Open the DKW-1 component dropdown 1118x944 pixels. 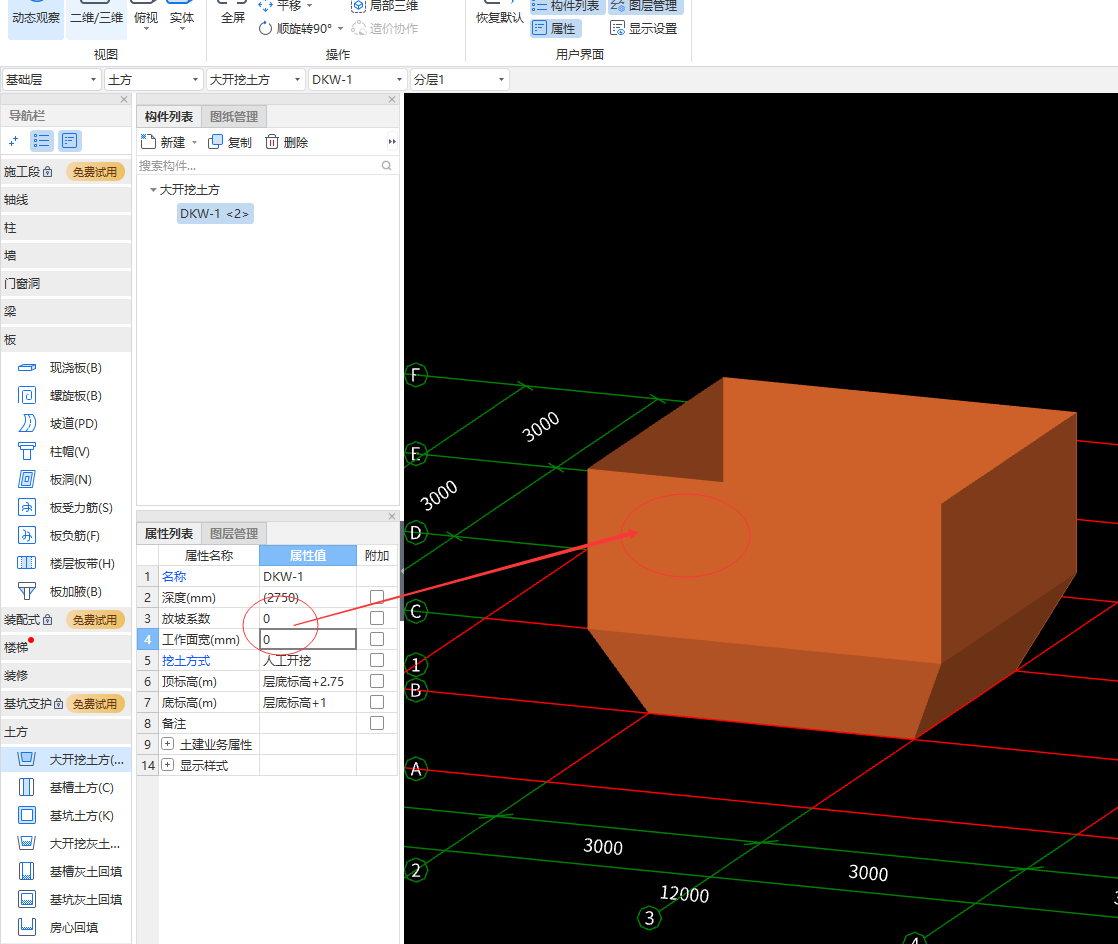(358, 80)
